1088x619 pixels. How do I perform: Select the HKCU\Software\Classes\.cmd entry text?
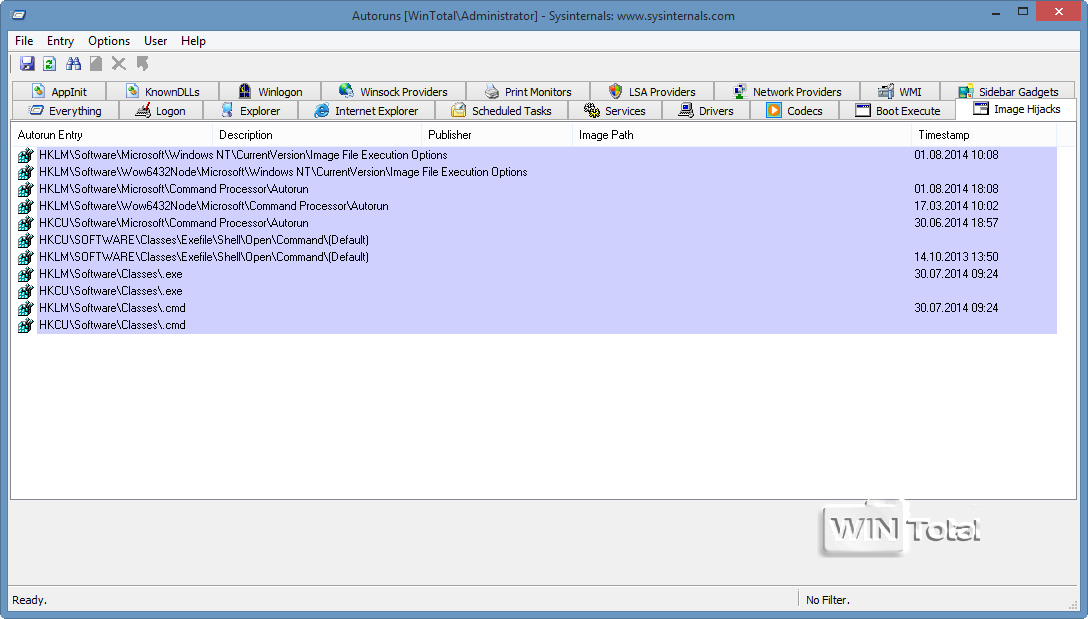[112, 325]
